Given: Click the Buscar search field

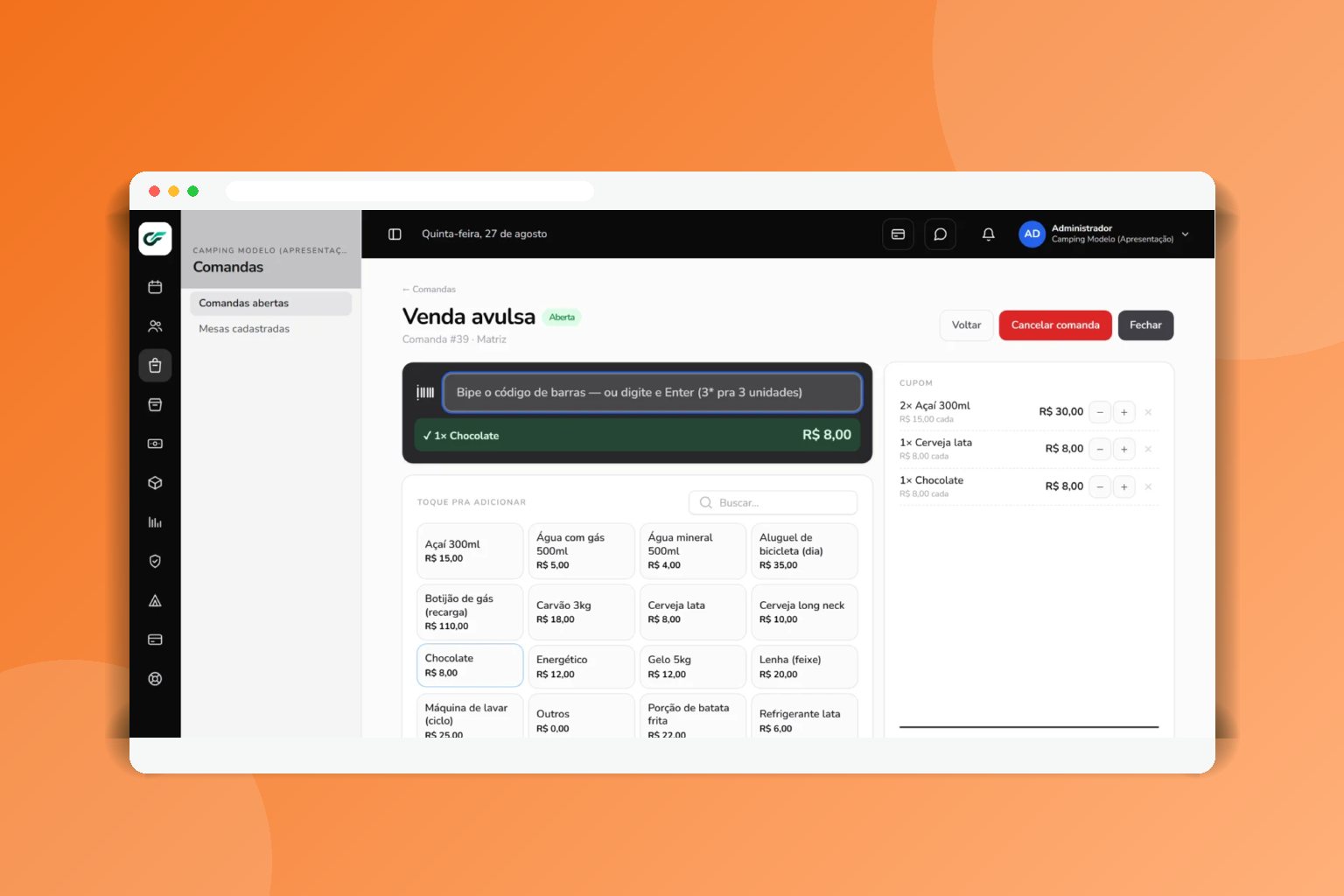Looking at the screenshot, I should coord(773,502).
